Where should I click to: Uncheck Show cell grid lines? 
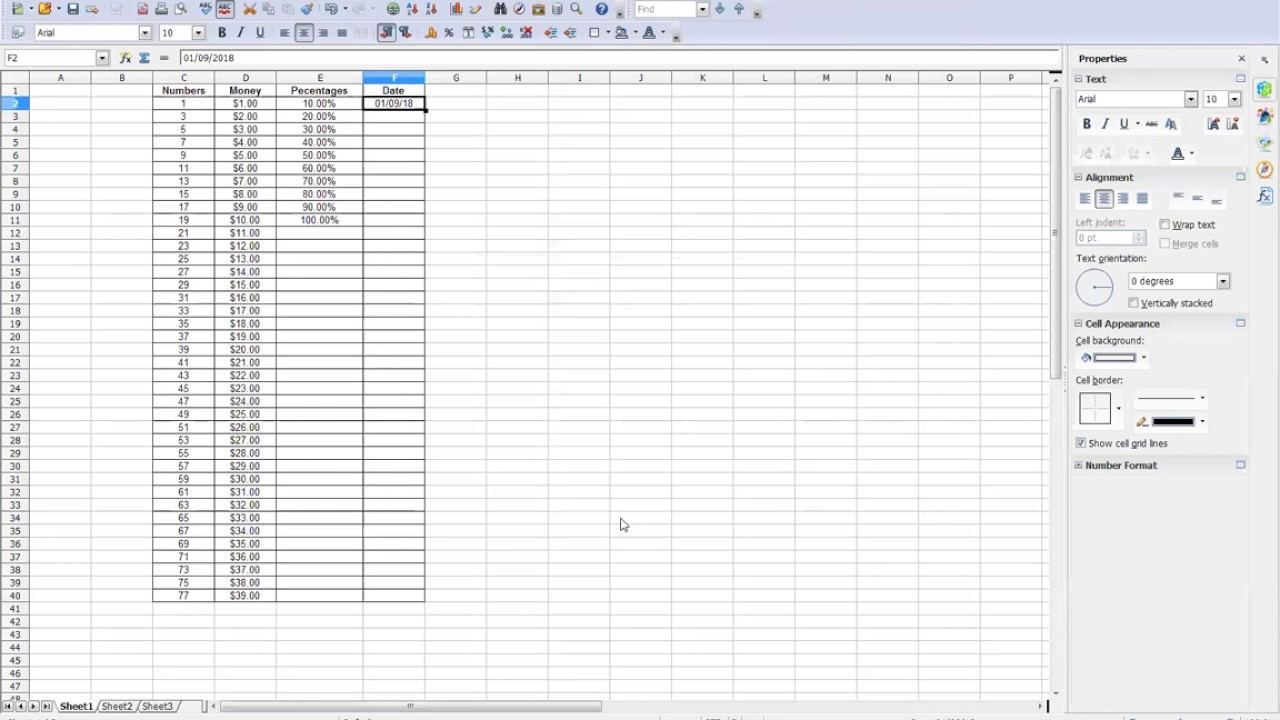(1081, 443)
